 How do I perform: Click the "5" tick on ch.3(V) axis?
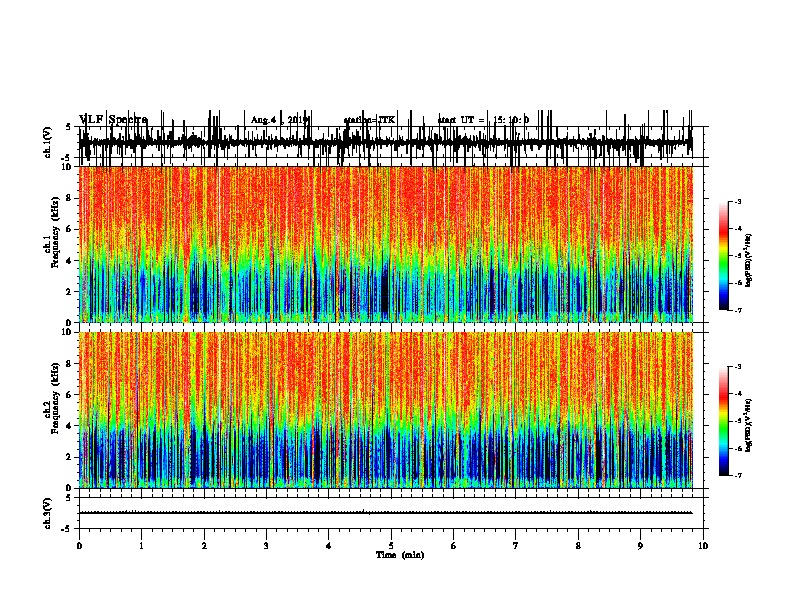[x=70, y=498]
